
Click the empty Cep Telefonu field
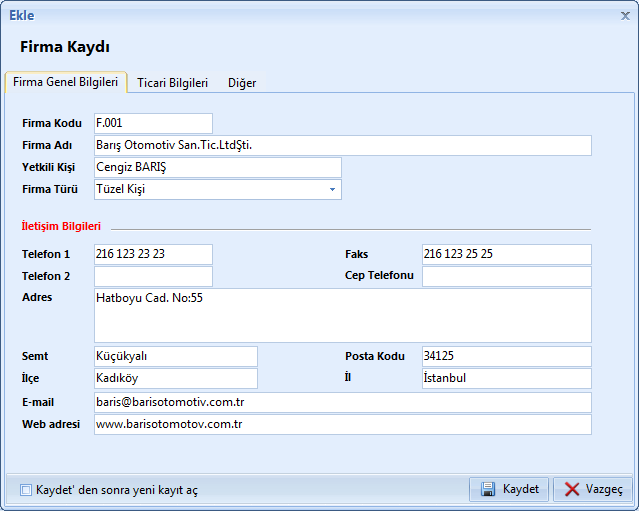point(506,276)
